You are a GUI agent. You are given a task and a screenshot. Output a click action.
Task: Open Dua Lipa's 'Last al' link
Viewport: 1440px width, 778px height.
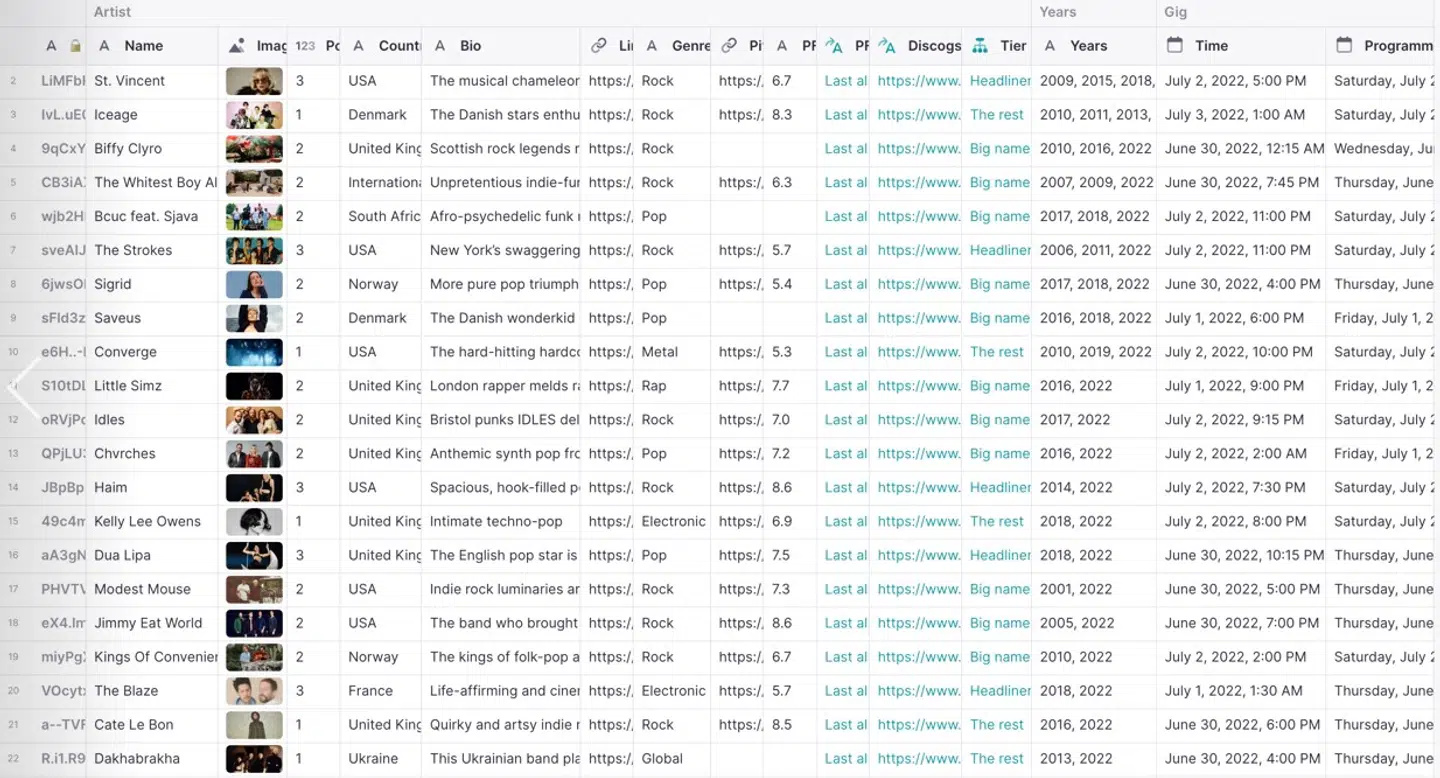coord(845,555)
